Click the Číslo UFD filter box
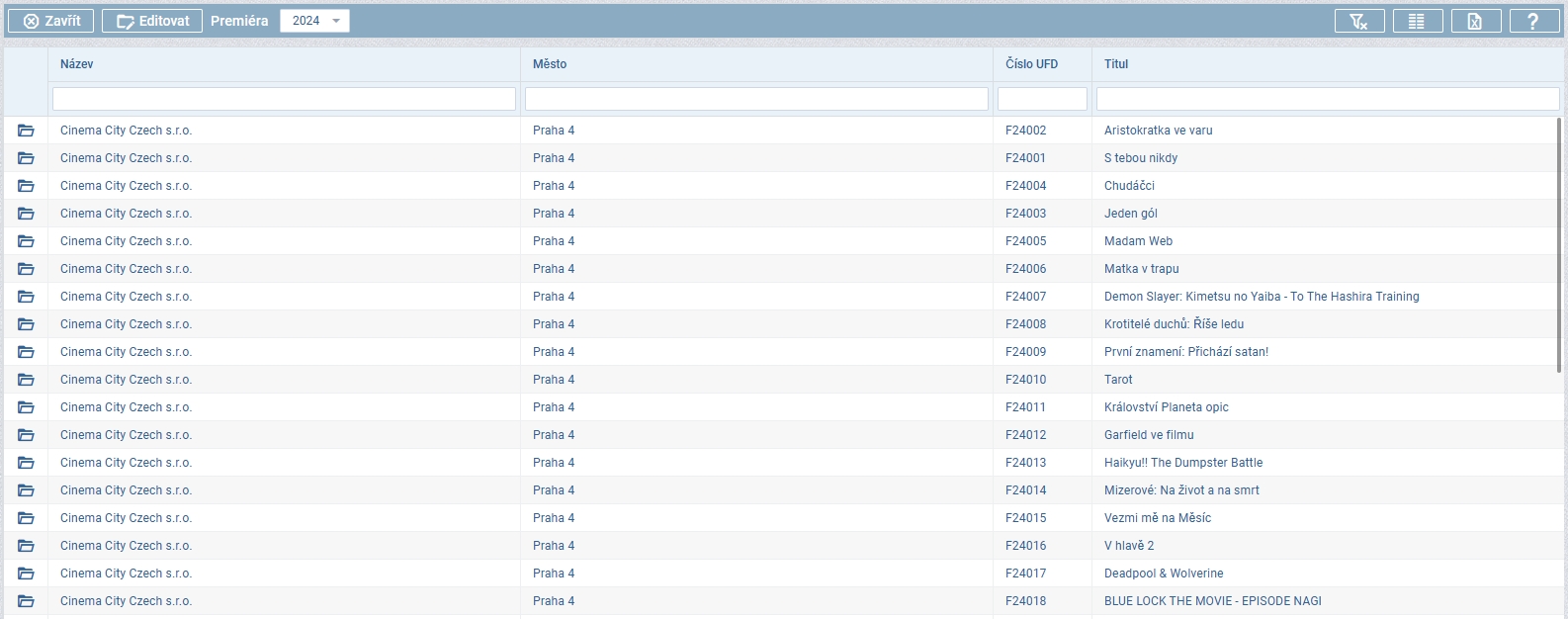This screenshot has width=1568, height=619. point(1042,99)
